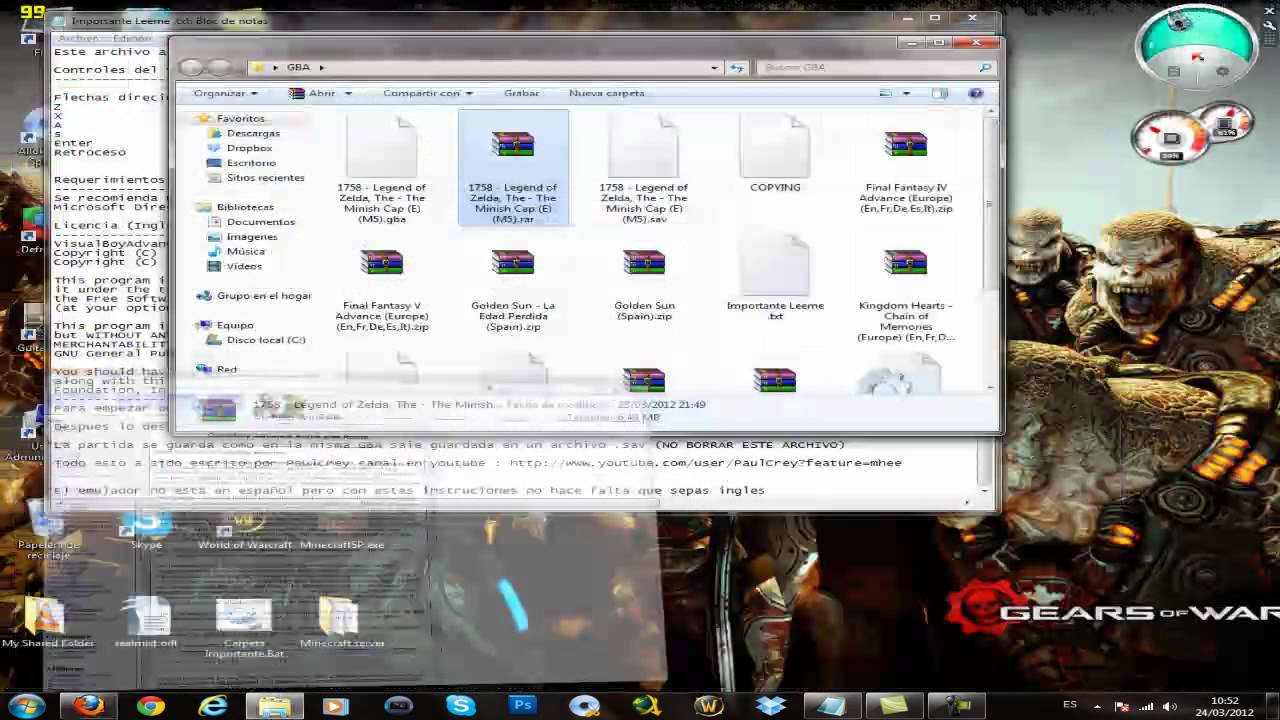
Task: Expand the view options dropdown arrow
Action: click(x=906, y=93)
